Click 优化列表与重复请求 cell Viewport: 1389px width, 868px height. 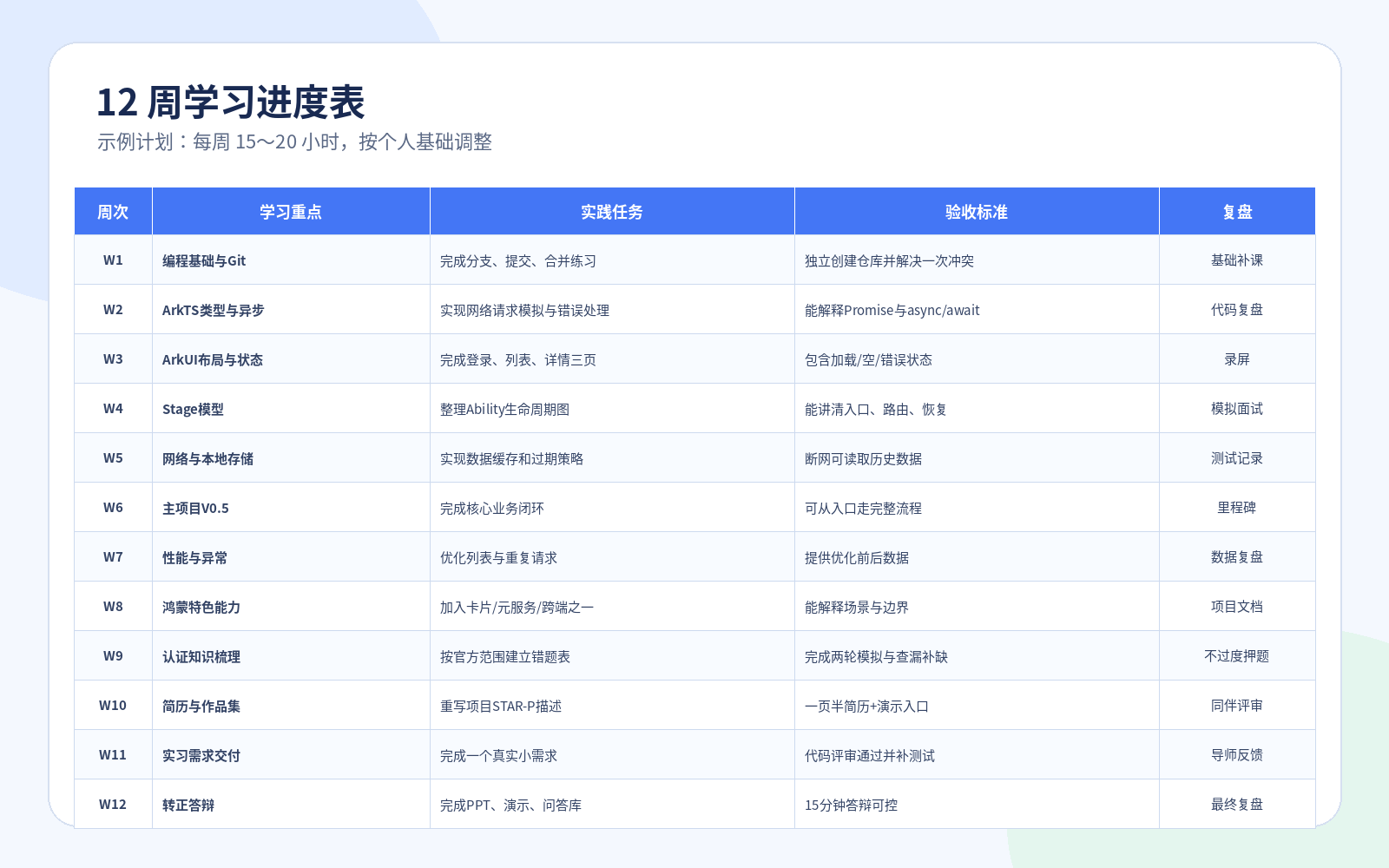click(x=612, y=556)
